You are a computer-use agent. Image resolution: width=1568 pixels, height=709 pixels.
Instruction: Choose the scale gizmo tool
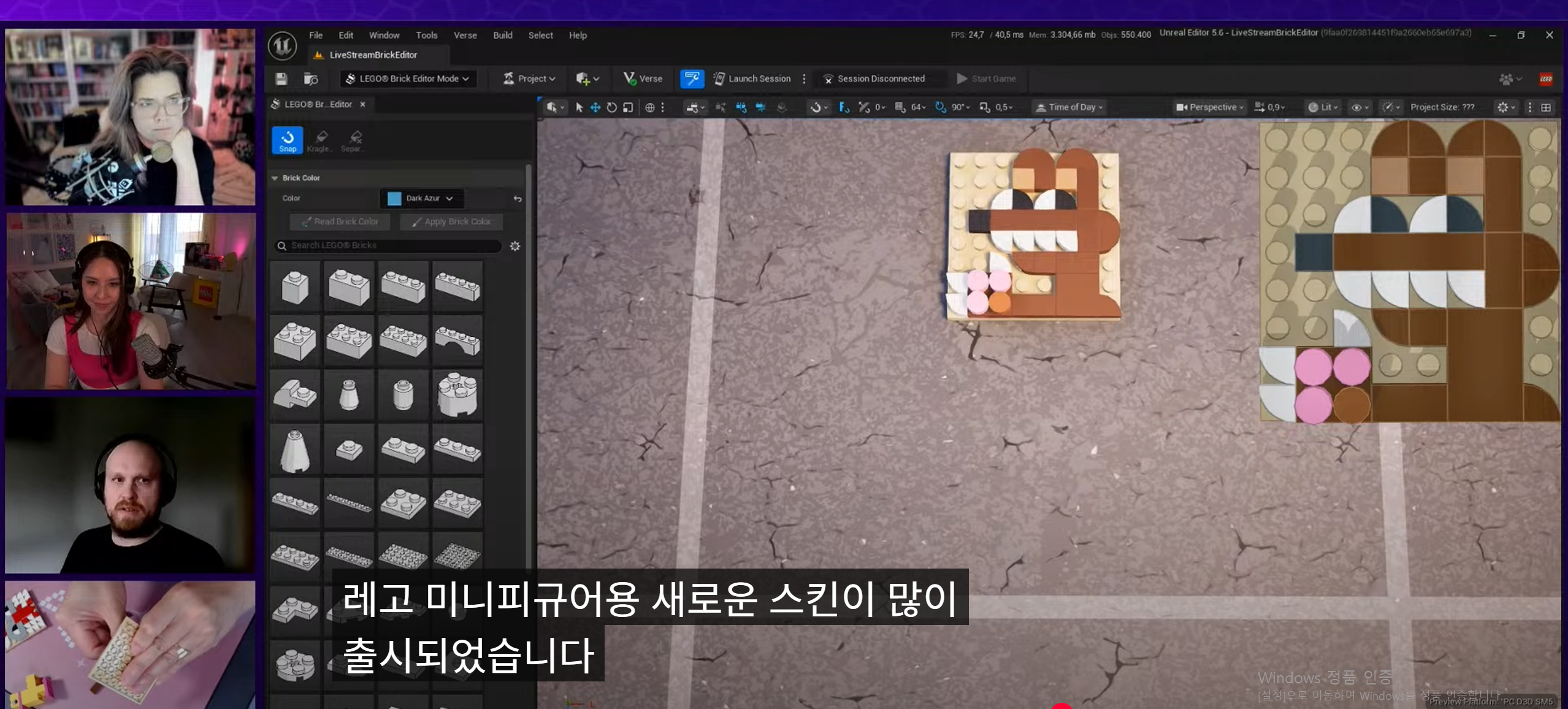(627, 107)
